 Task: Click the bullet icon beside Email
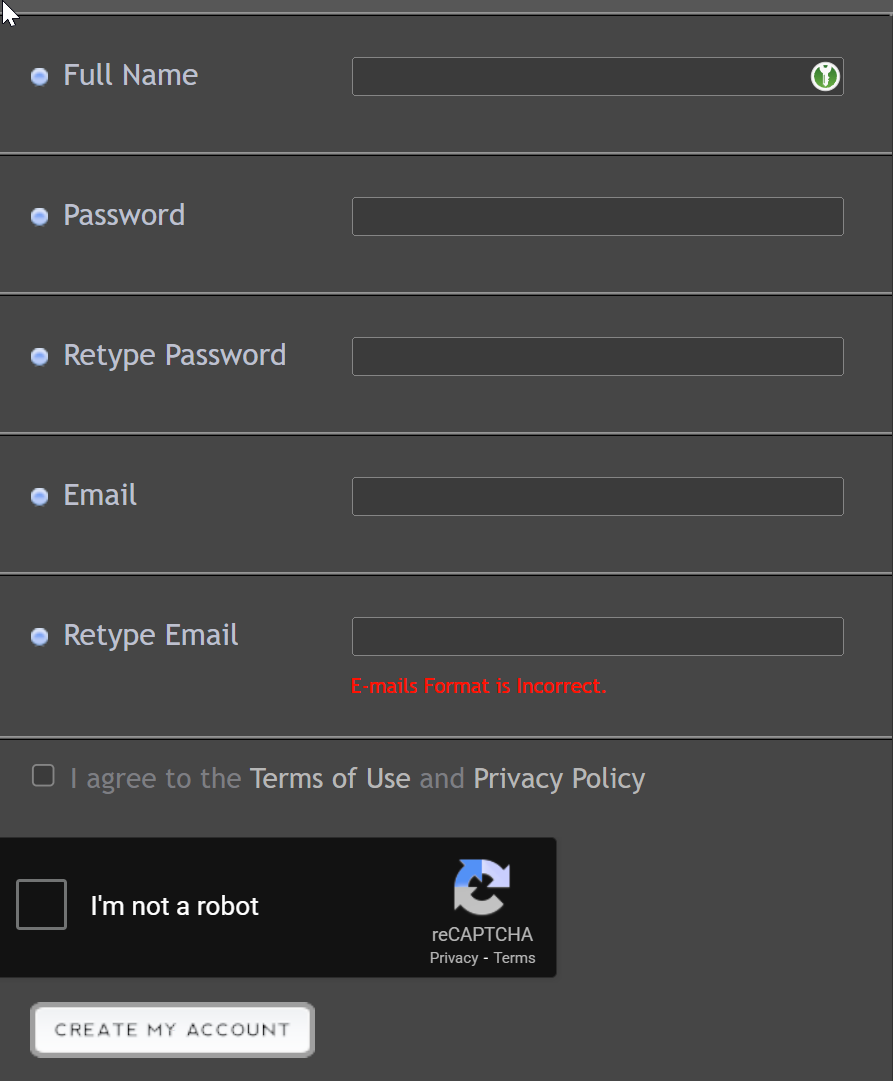pos(40,497)
